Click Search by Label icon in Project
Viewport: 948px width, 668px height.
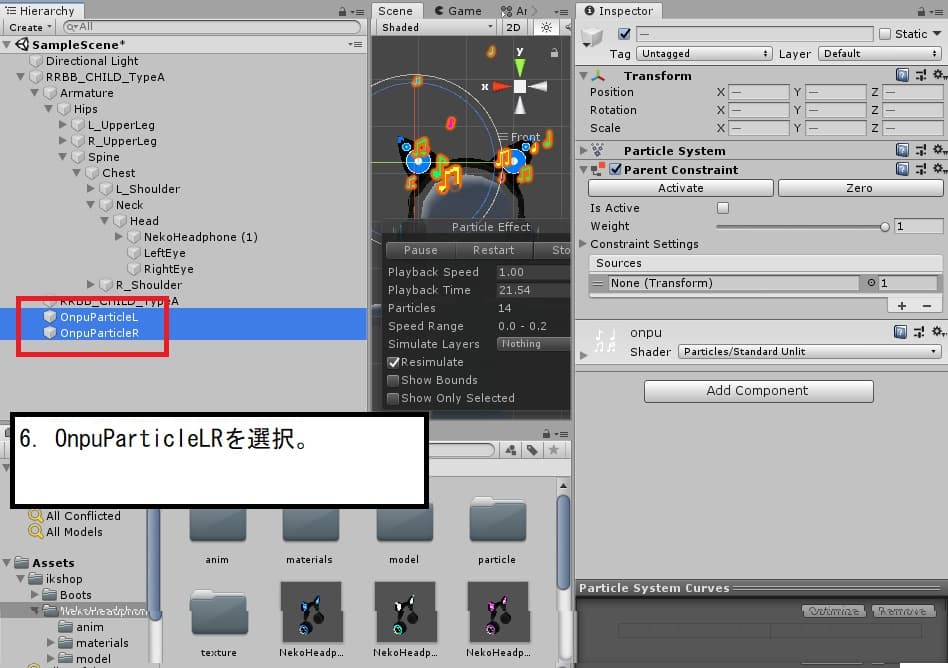click(532, 450)
